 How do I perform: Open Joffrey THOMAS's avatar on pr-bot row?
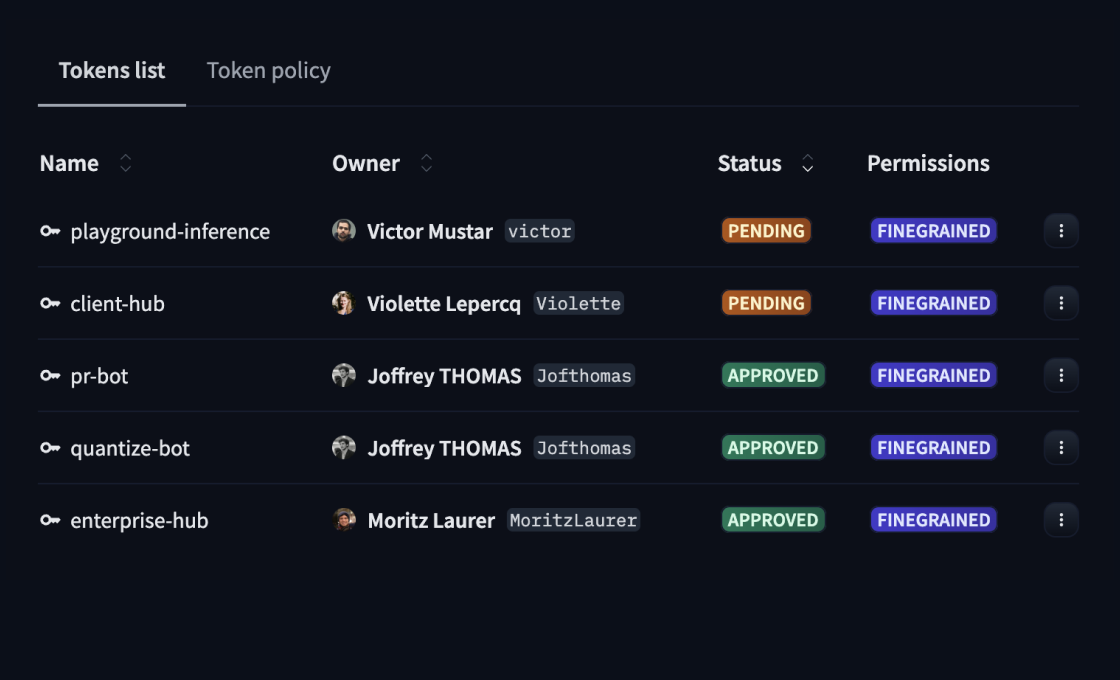[x=345, y=375]
